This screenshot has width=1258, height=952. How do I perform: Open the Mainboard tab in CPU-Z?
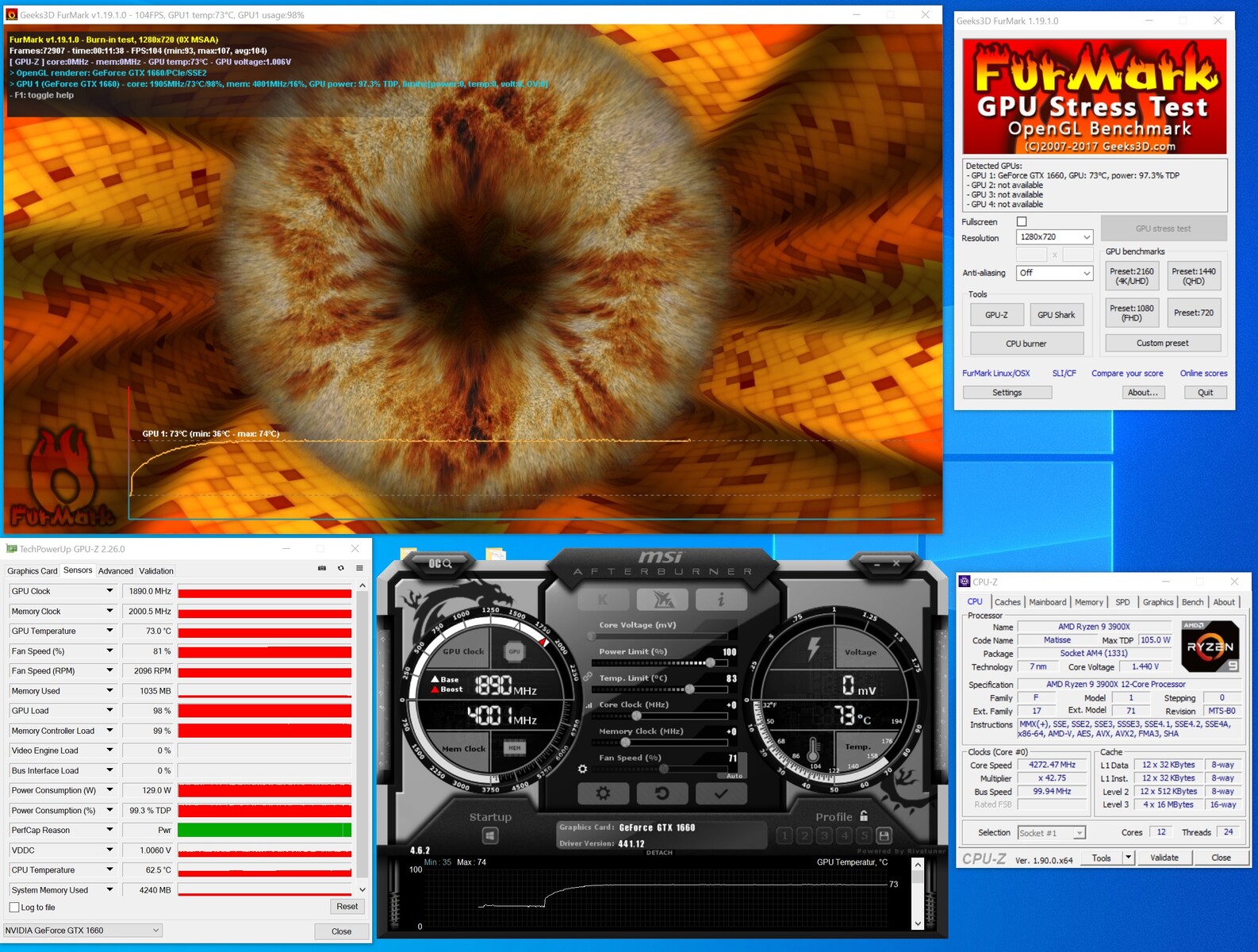(1047, 602)
